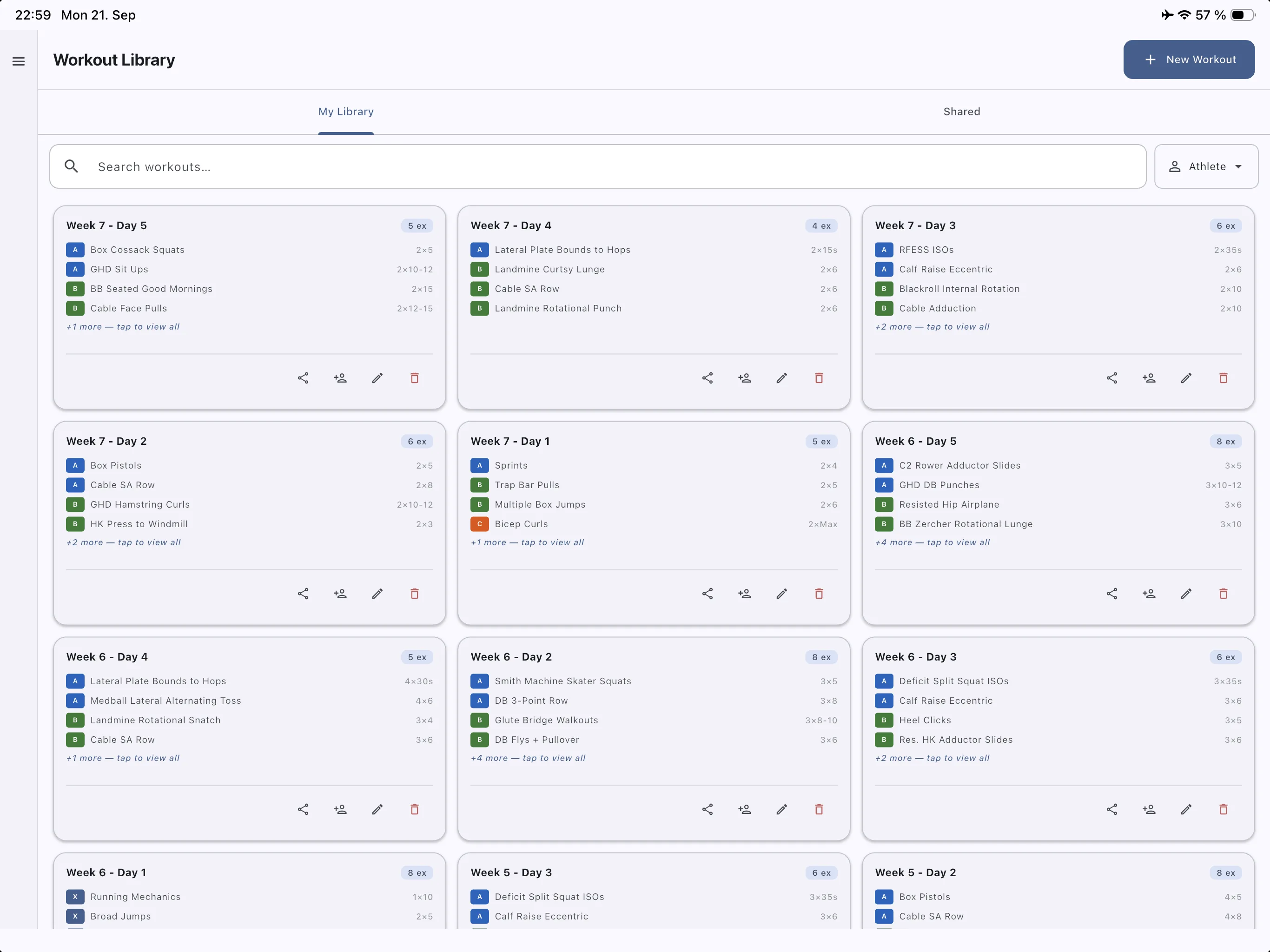This screenshot has width=1270, height=952.
Task: Edit the Week 6 - Day 4 workout
Action: click(377, 809)
